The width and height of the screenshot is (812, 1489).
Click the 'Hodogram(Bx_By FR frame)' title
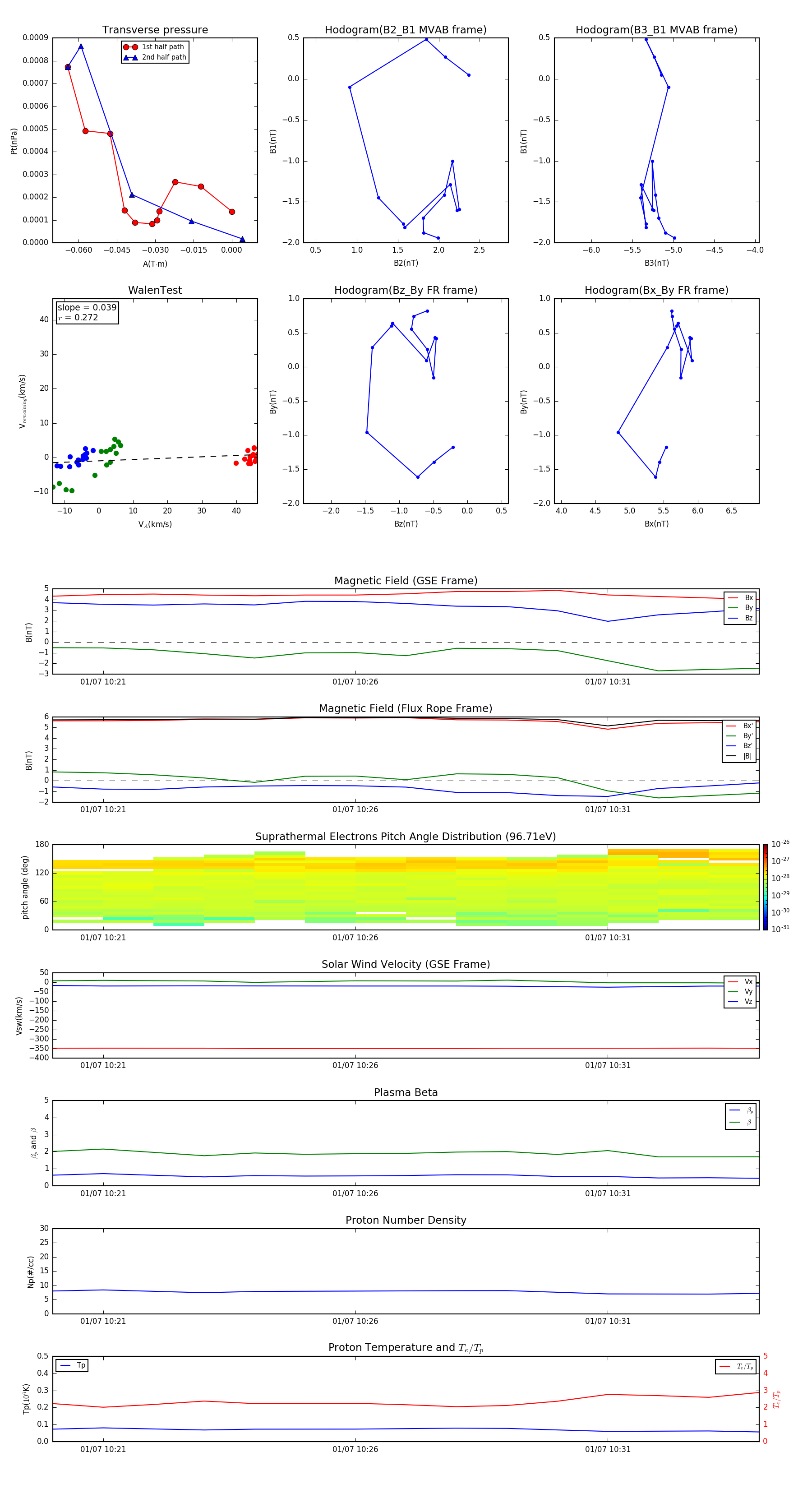[x=656, y=290]
